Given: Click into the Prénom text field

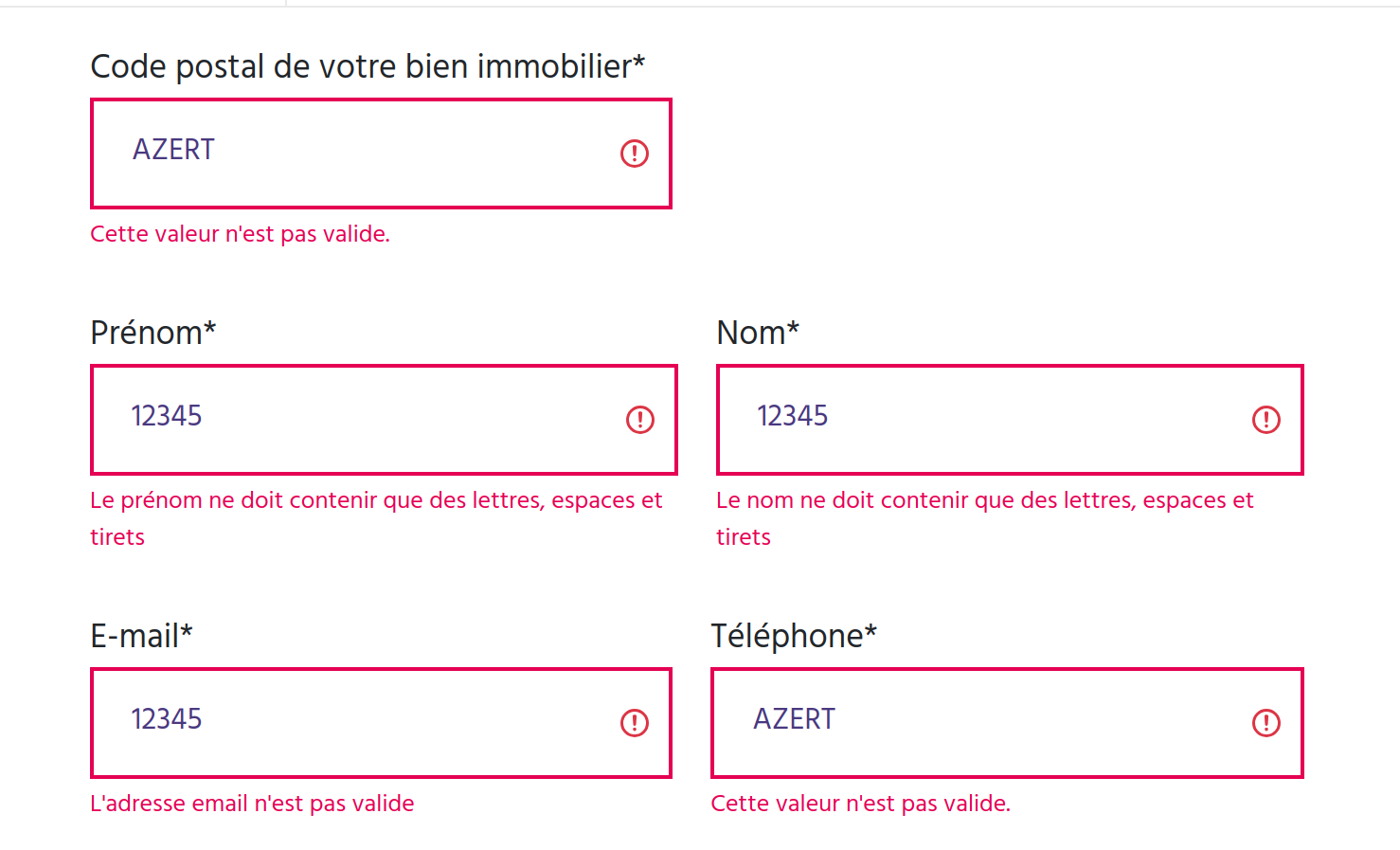Looking at the screenshot, I should (360, 420).
